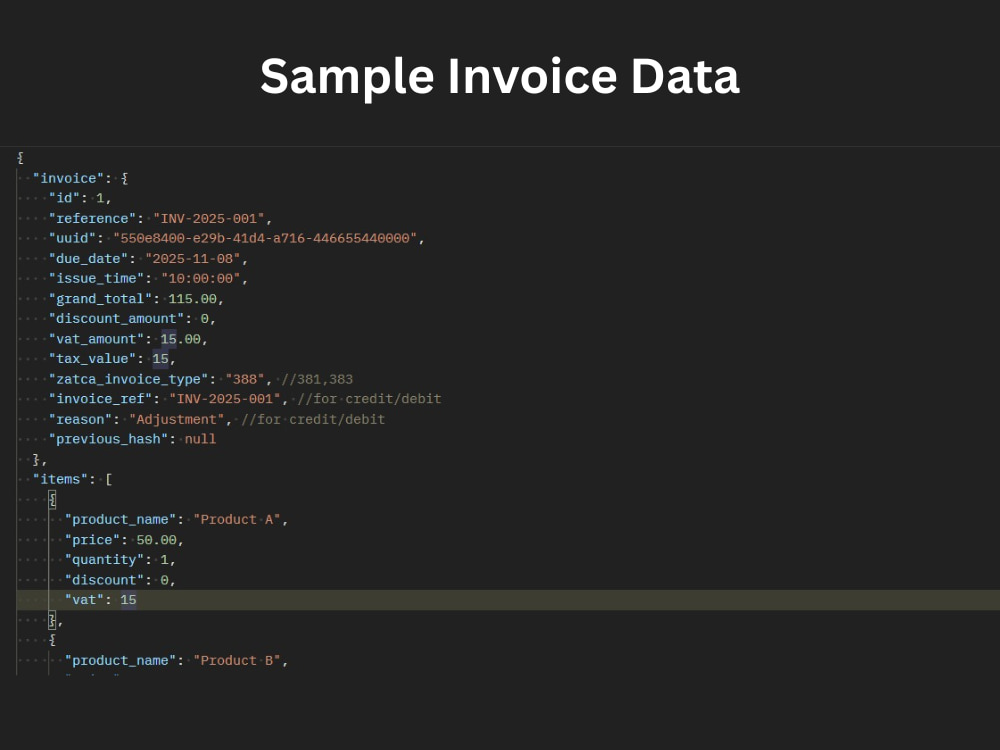The image size is (1000, 750).
Task: Click the grand_total value 115.00
Action: coord(193,299)
